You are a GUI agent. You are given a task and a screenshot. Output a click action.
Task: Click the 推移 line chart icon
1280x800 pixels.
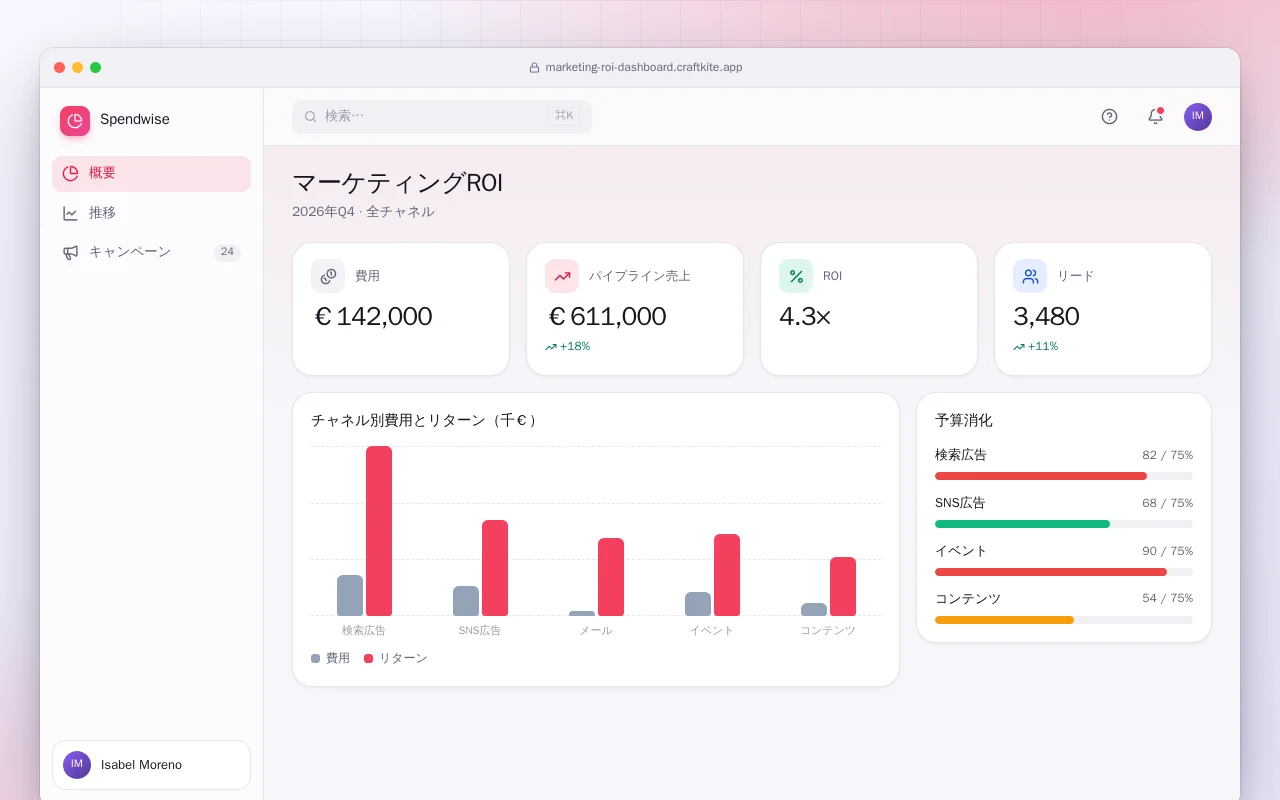(x=70, y=213)
